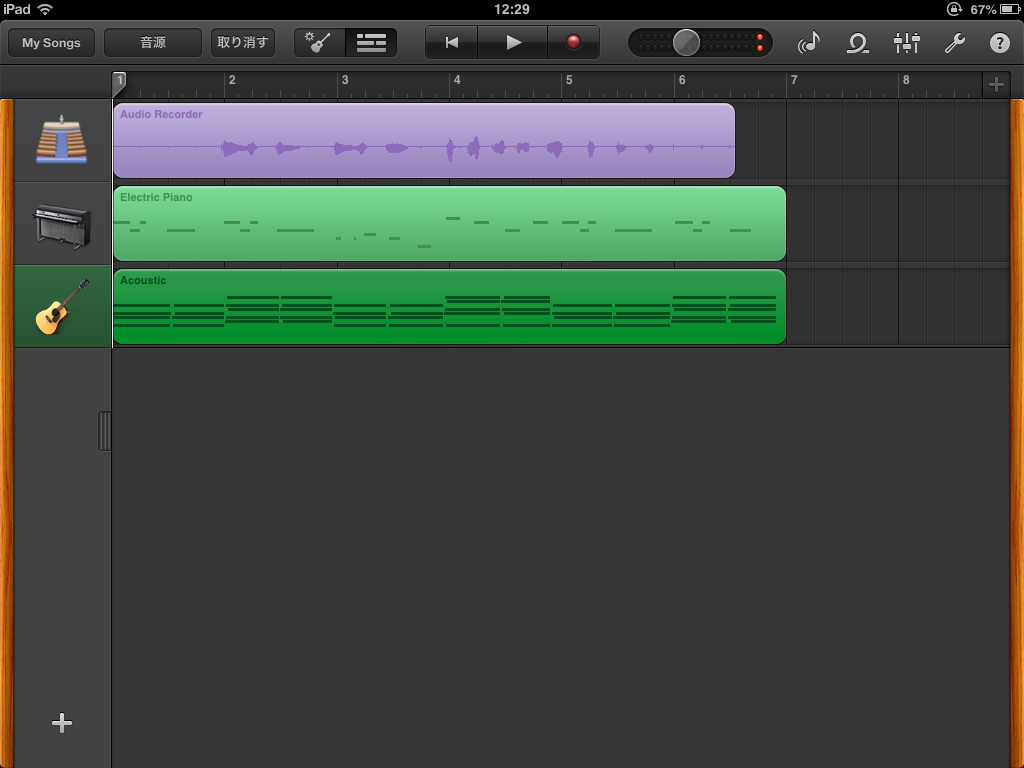Tap the rotation lock status icon
The image size is (1024, 768).
pos(954,9)
